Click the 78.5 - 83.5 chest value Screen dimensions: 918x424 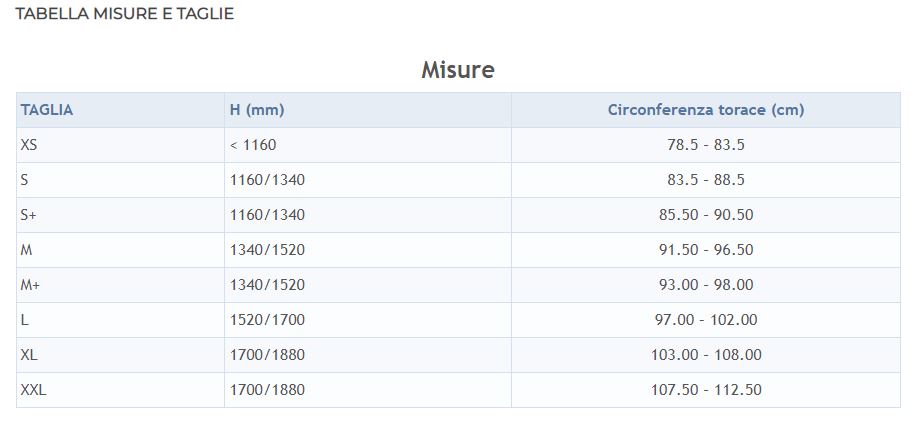pos(705,145)
